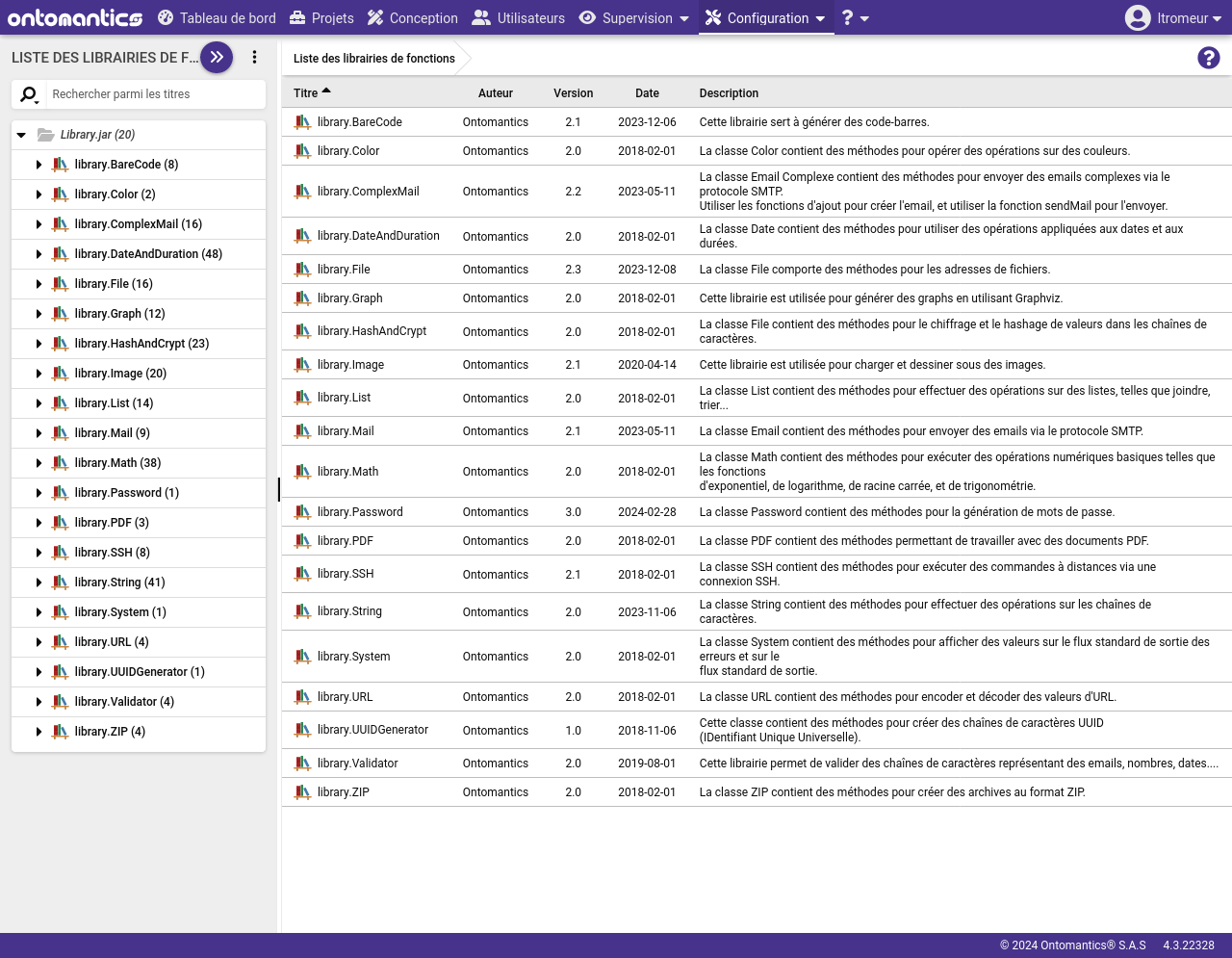Click the library.Math icon in the table

click(x=303, y=472)
